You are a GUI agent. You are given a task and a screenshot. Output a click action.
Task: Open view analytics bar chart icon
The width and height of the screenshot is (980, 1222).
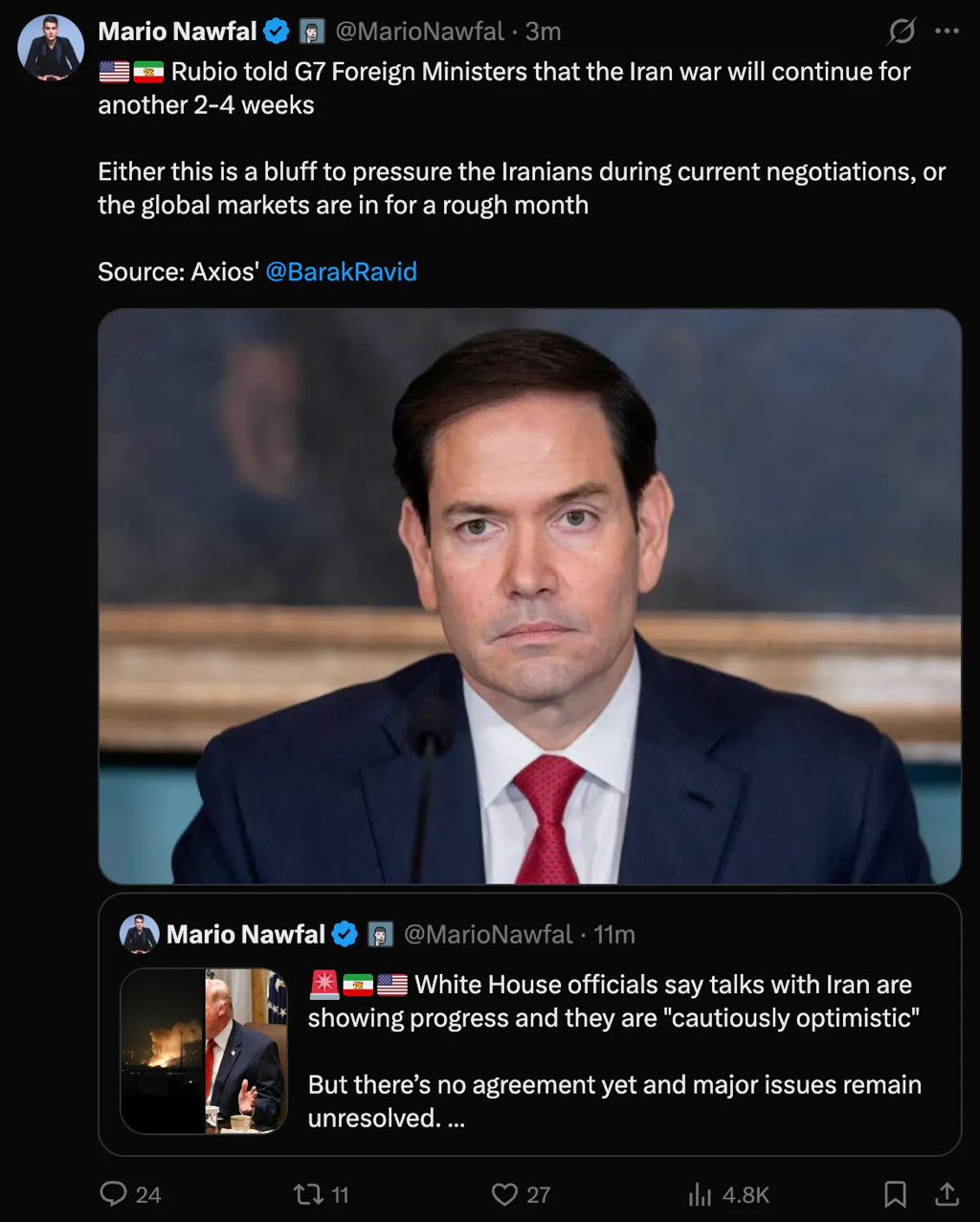point(701,1193)
